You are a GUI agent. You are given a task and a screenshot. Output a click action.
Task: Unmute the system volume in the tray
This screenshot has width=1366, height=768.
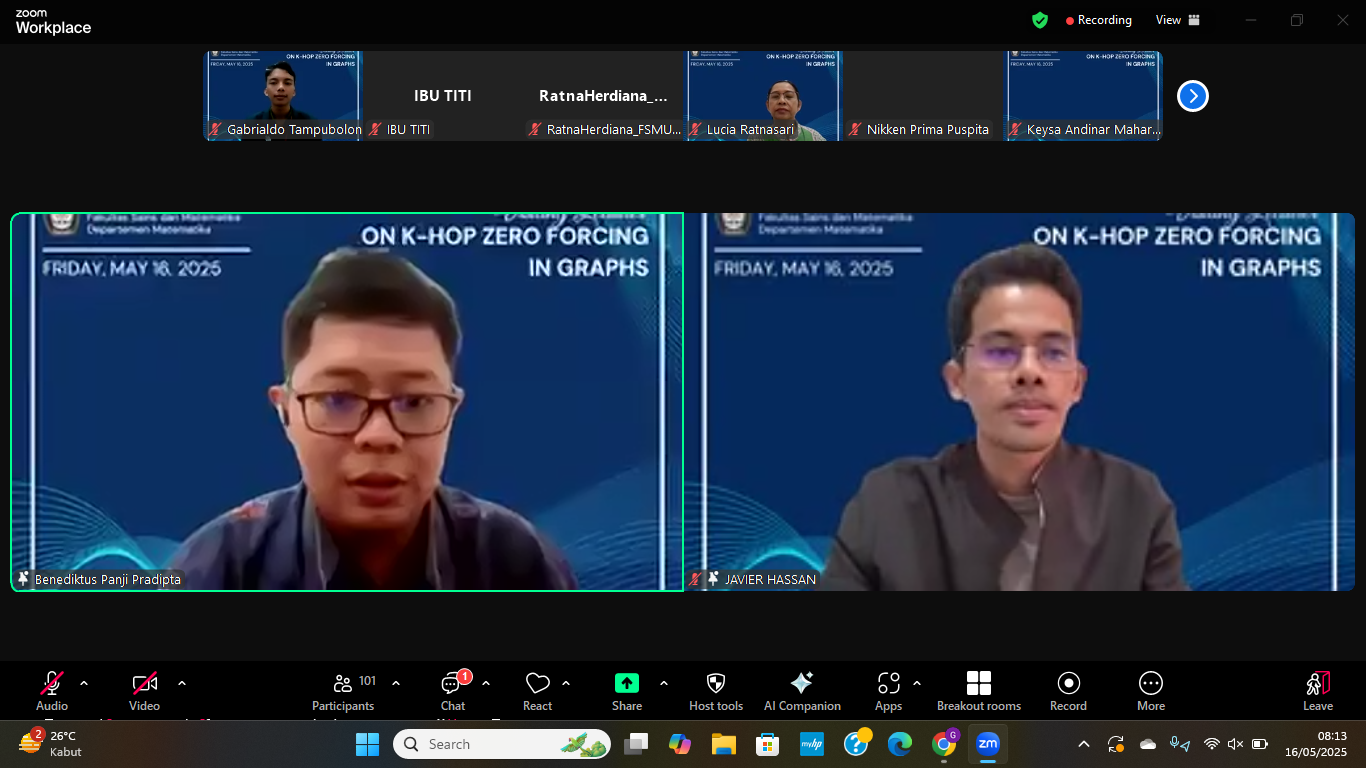[x=1235, y=744]
